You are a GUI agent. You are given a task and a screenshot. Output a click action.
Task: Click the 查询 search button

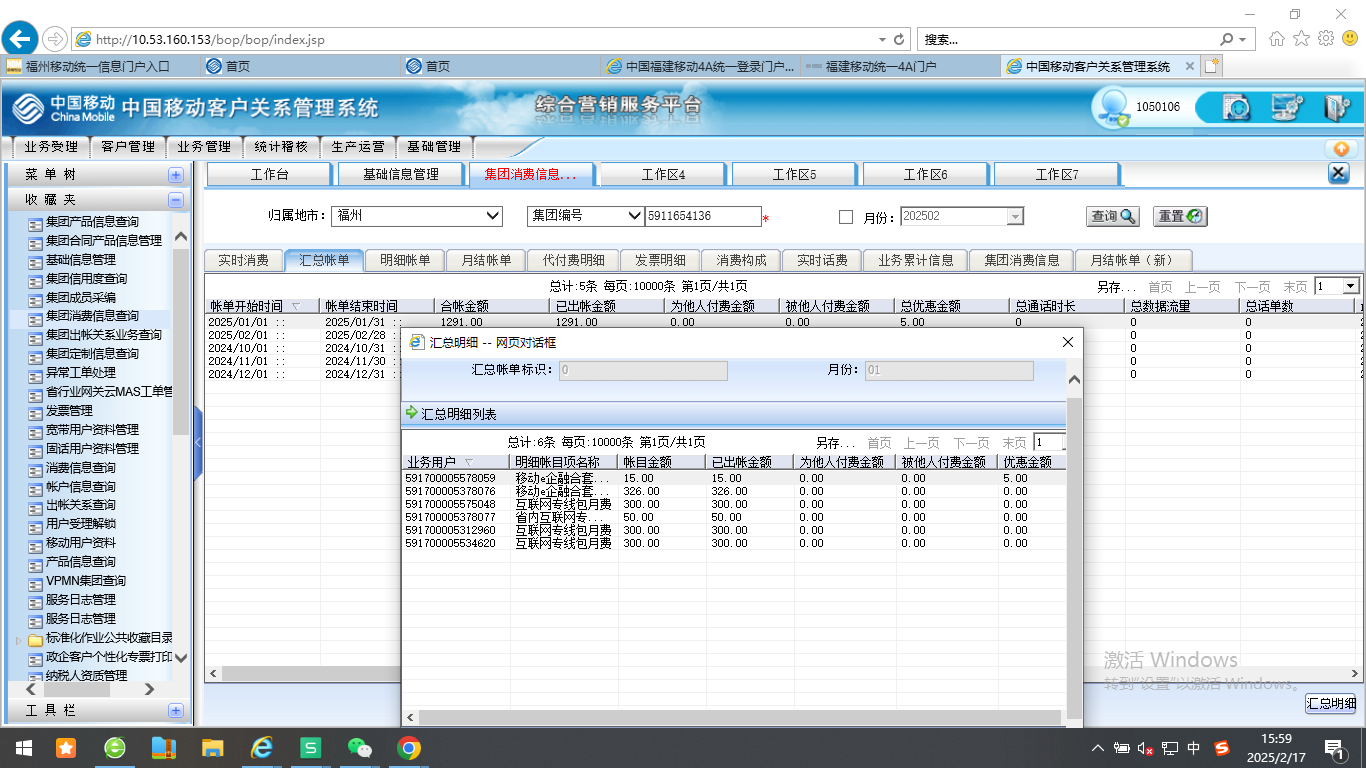1113,216
